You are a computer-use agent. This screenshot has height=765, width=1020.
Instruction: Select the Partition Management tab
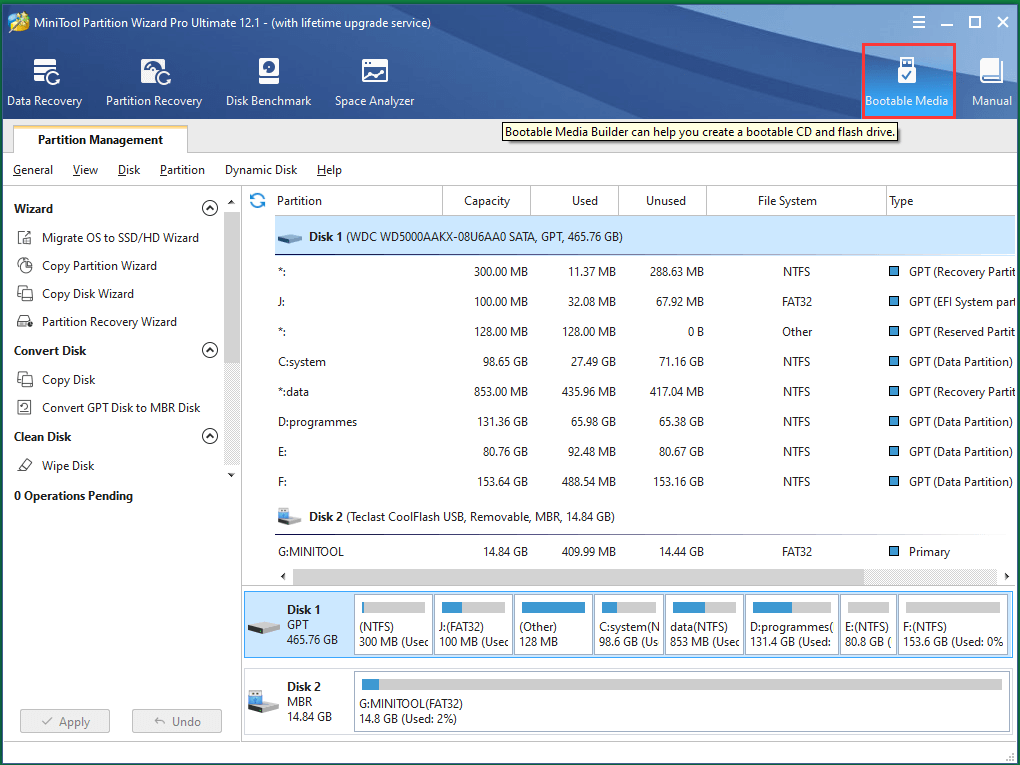(100, 139)
